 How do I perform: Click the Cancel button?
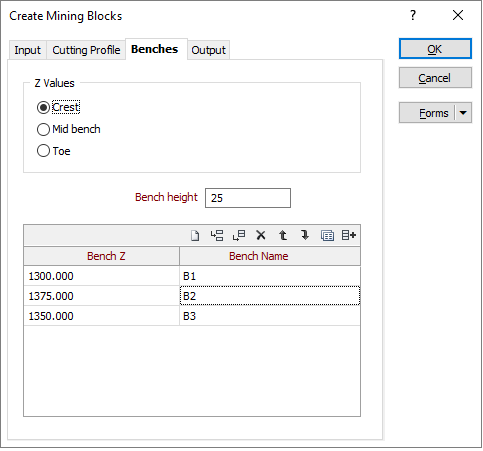pyautogui.click(x=435, y=78)
